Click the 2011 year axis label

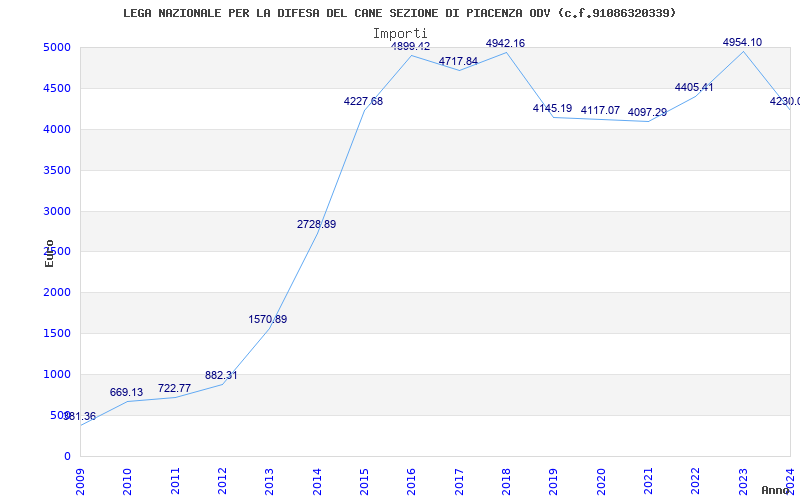(x=176, y=482)
